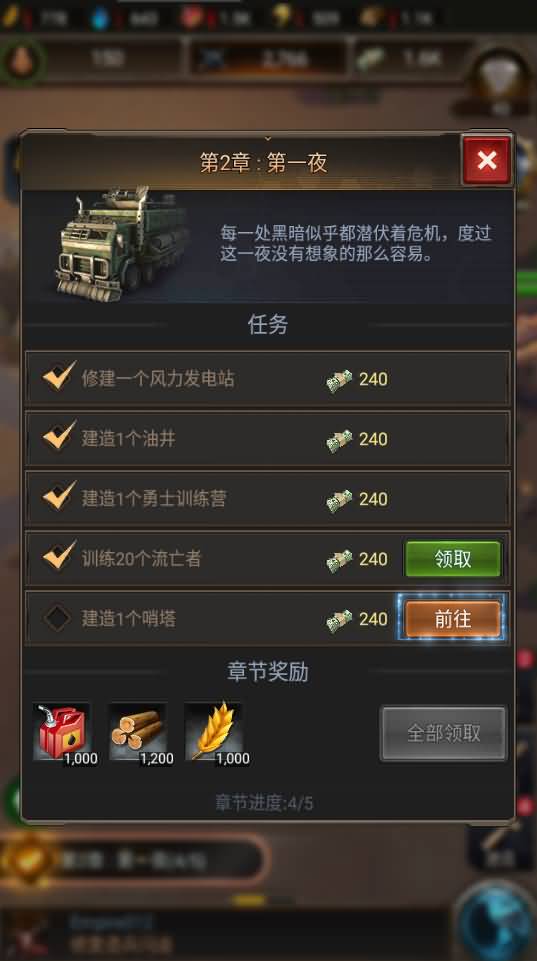Image resolution: width=537 pixels, height=961 pixels.
Task: Click the 章节进度:4/5 progress text
Action: click(264, 803)
